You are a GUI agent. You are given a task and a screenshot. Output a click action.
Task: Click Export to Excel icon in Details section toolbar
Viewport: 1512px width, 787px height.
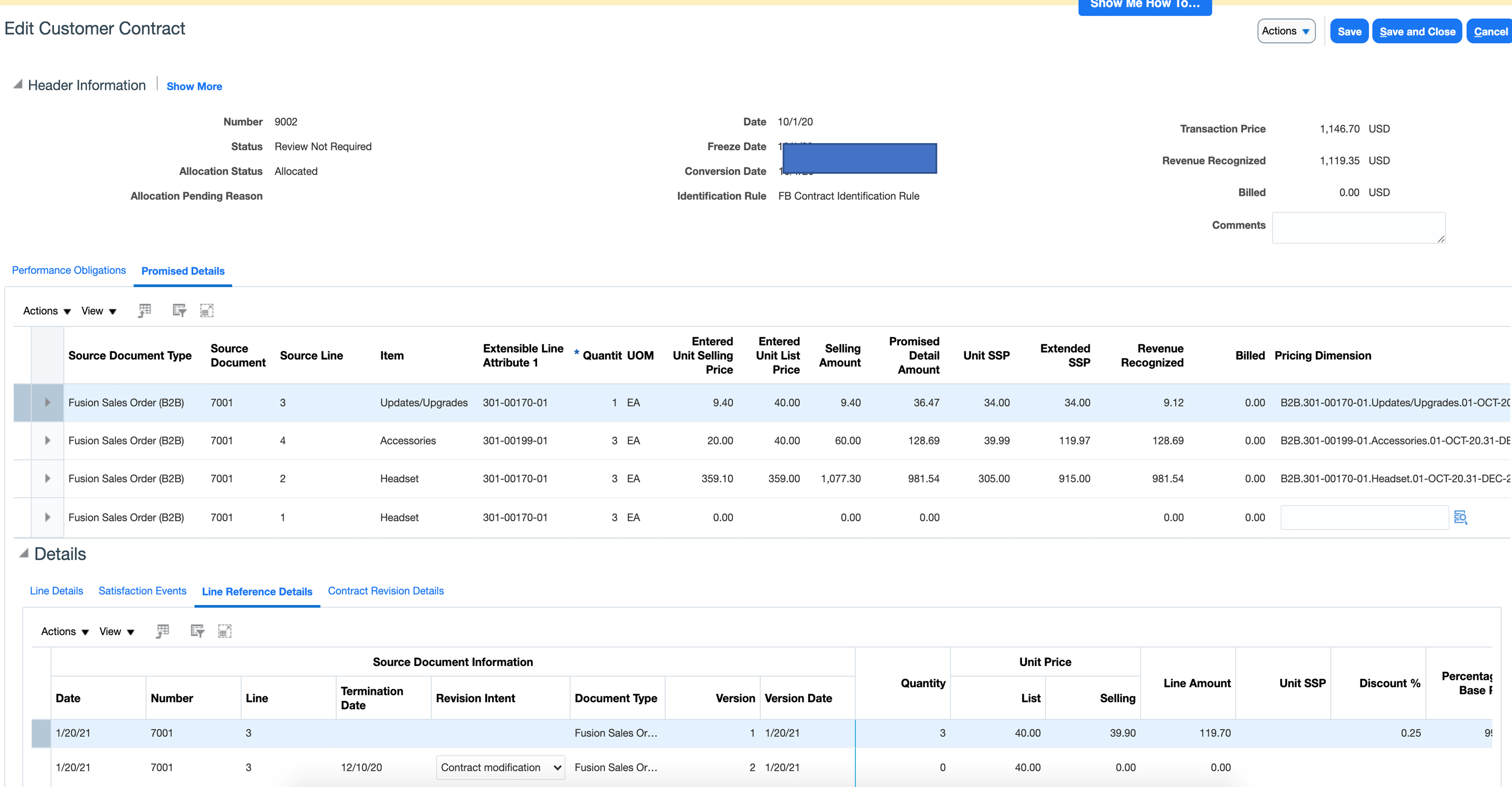(x=163, y=631)
